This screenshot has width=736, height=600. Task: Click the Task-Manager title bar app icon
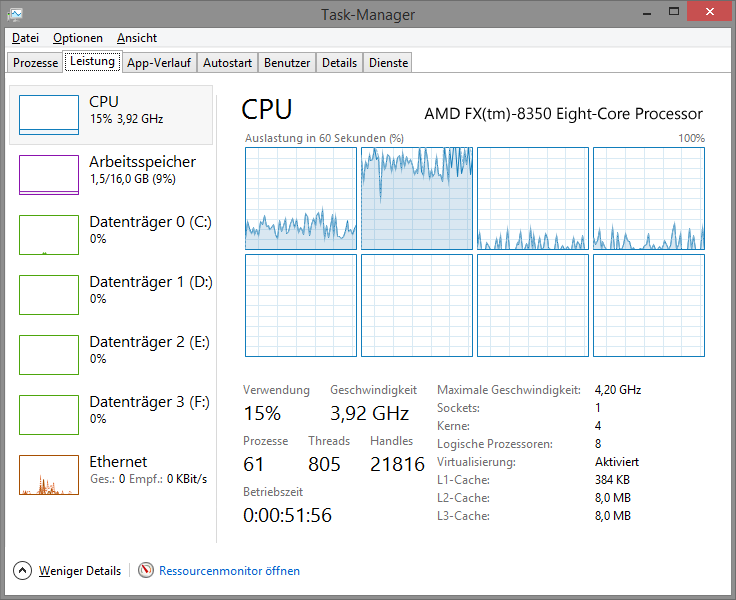(15, 14)
